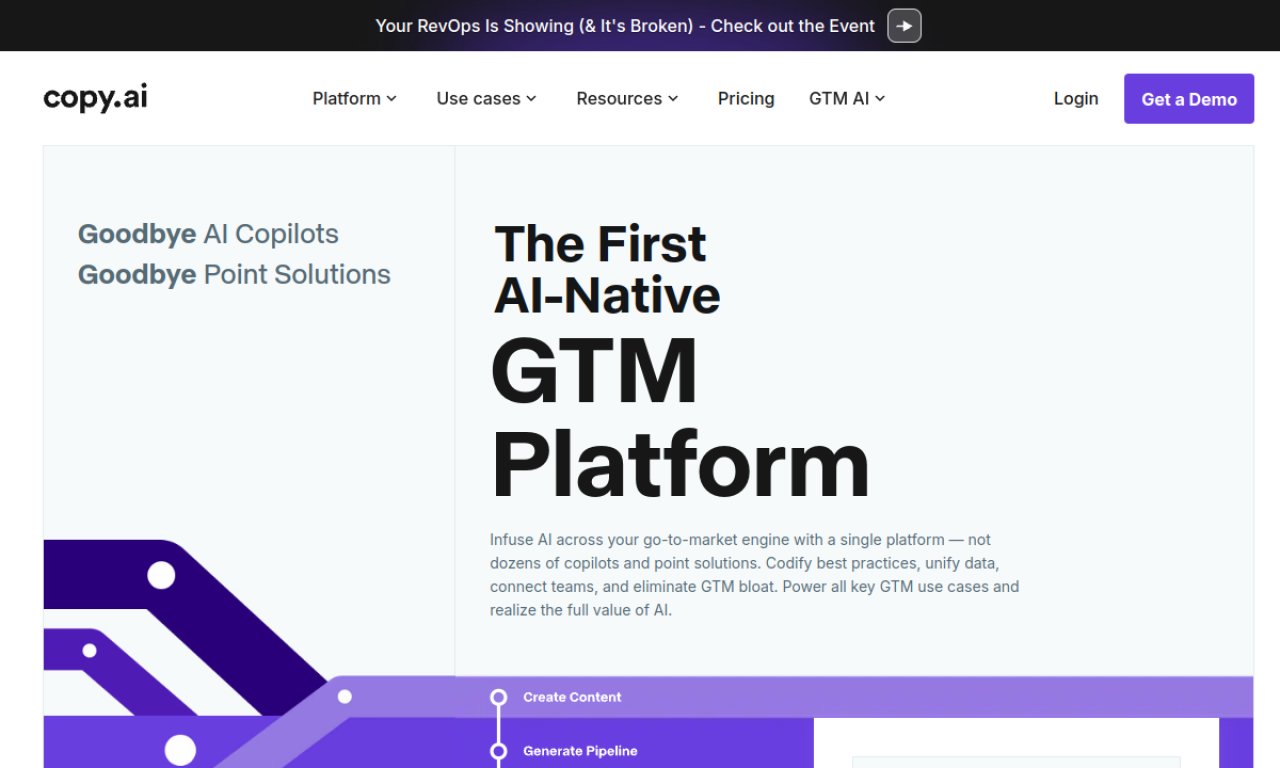The height and width of the screenshot is (768, 1280).
Task: Expand the Platform dropdown menu
Action: tap(354, 98)
